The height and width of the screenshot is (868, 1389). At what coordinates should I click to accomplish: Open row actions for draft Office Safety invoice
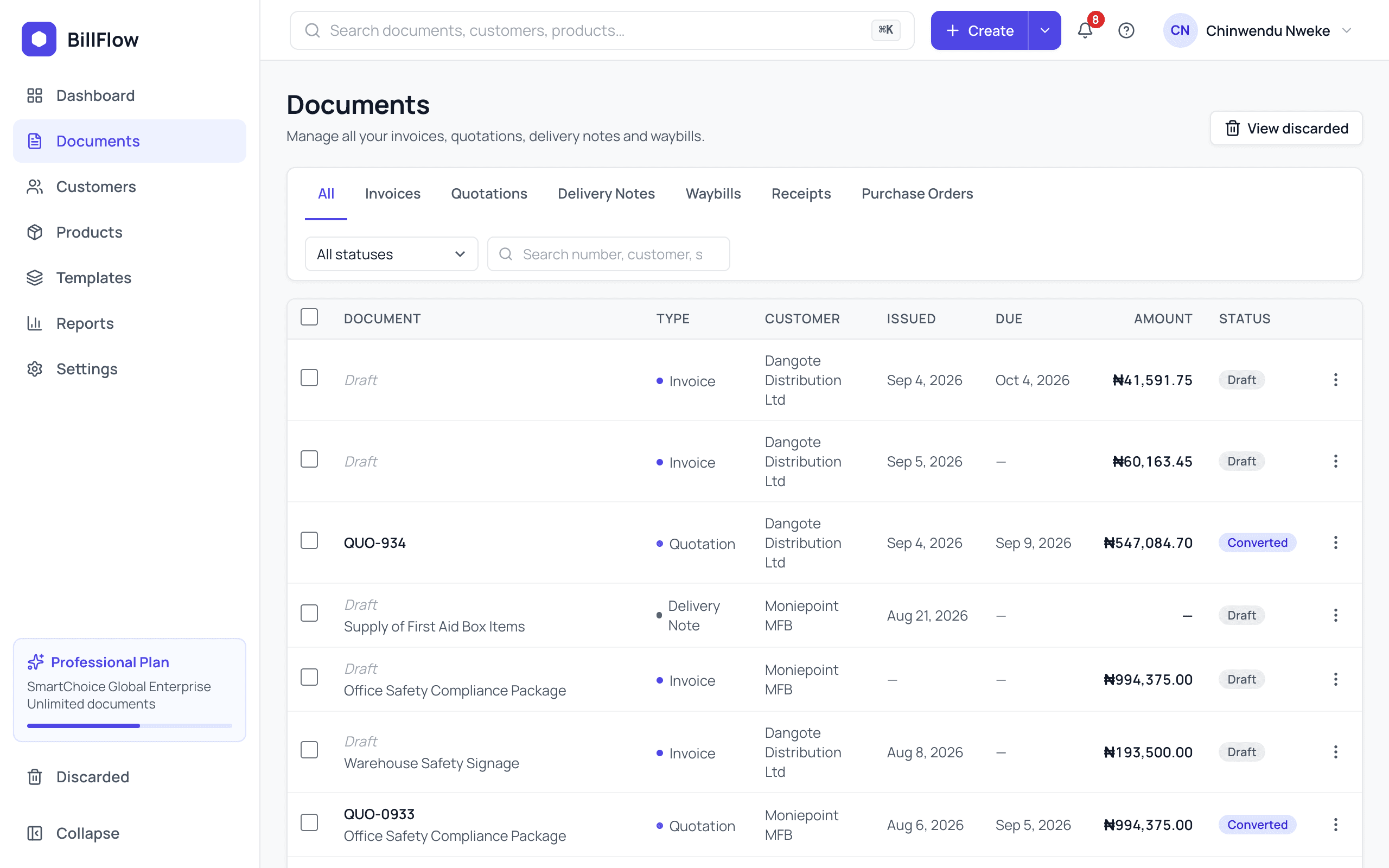pos(1336,680)
